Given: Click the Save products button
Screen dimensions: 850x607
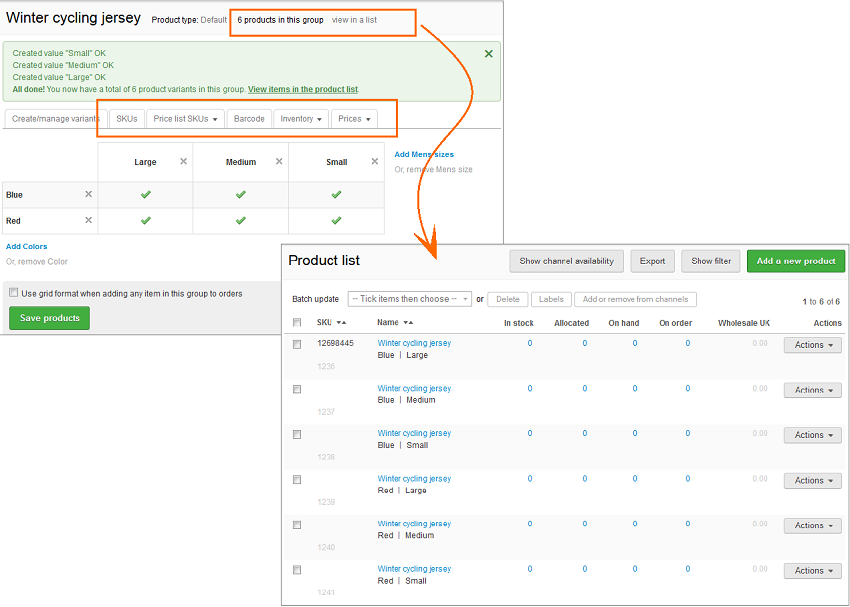Looking at the screenshot, I should coord(50,318).
